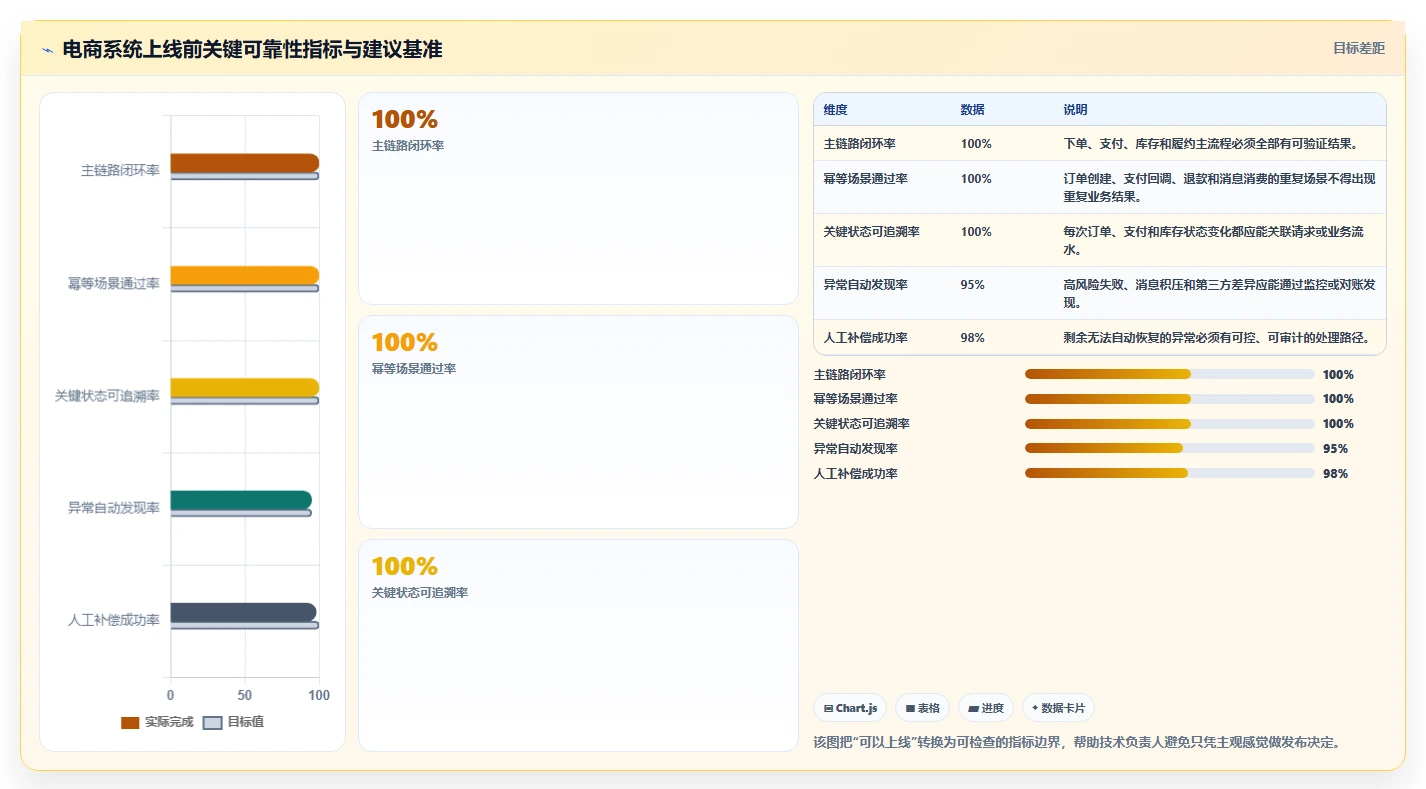Image resolution: width=1426 pixels, height=789 pixels.
Task: Click the teal 异常自动发现率 chart bar
Action: click(x=241, y=500)
